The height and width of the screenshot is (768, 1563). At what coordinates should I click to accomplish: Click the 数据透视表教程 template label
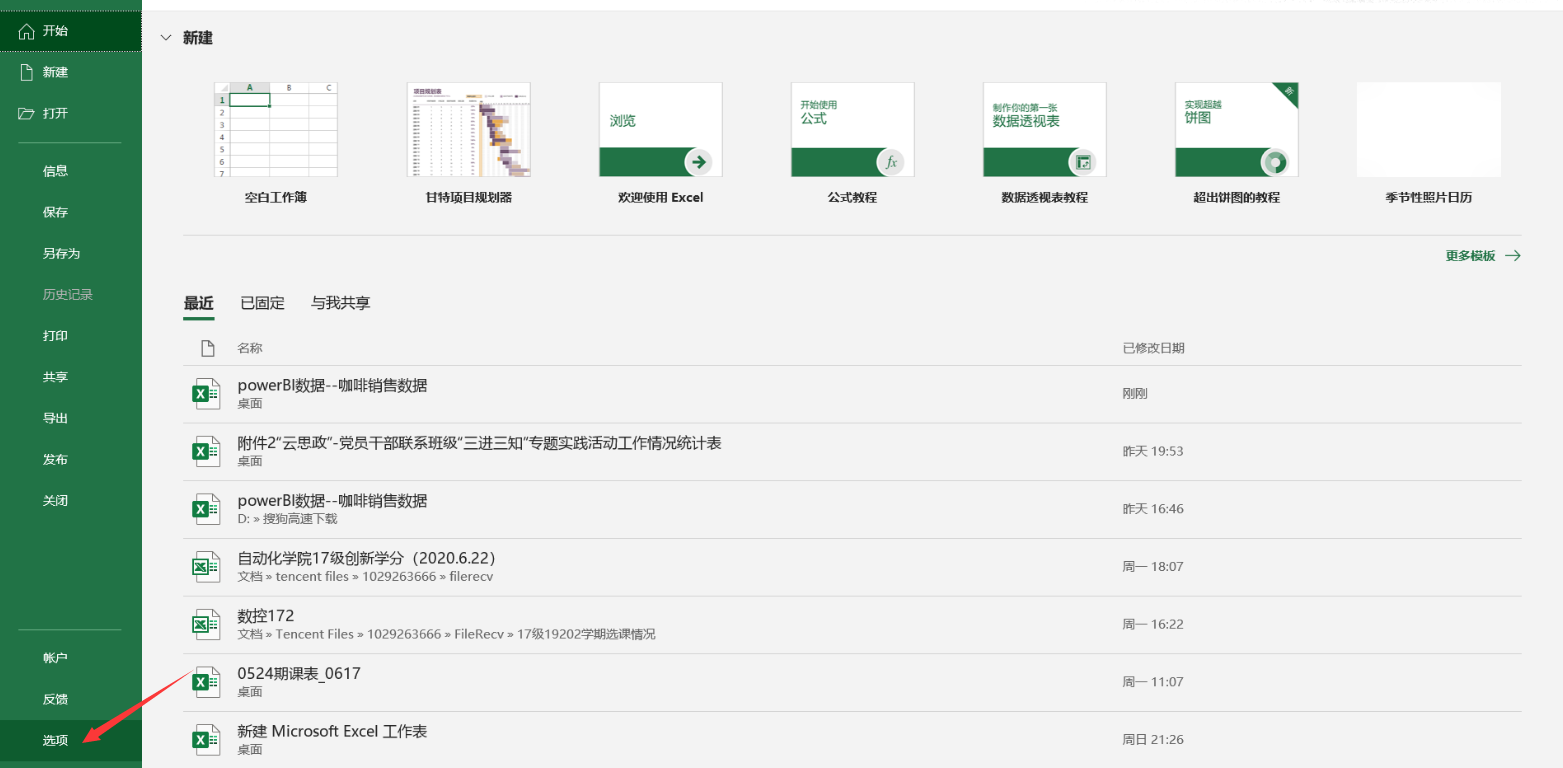(1044, 198)
